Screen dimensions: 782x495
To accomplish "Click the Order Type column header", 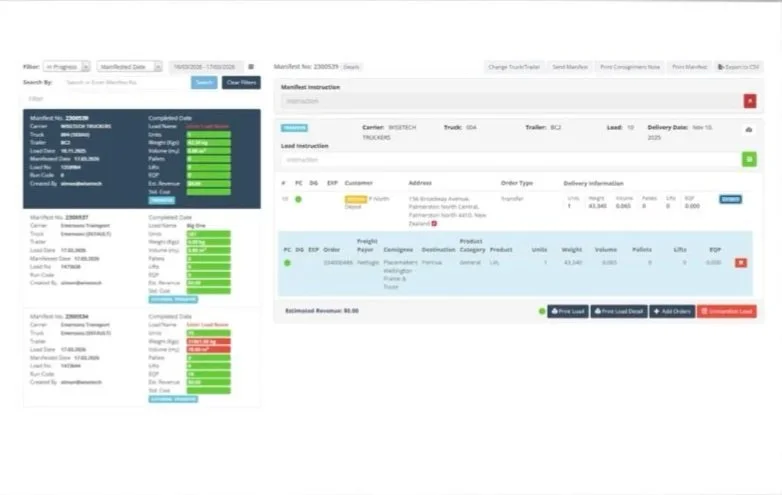I will [x=517, y=183].
